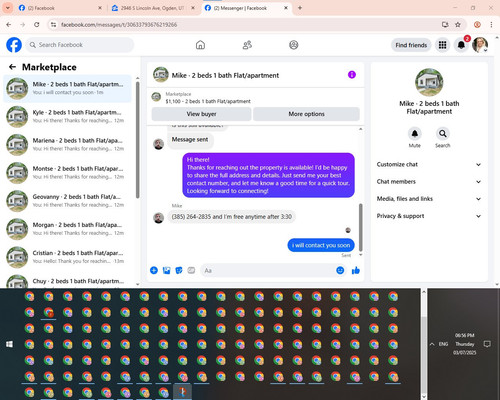Attach a photo using the image icon
This screenshot has height=400, width=500.
pyautogui.click(x=166, y=270)
